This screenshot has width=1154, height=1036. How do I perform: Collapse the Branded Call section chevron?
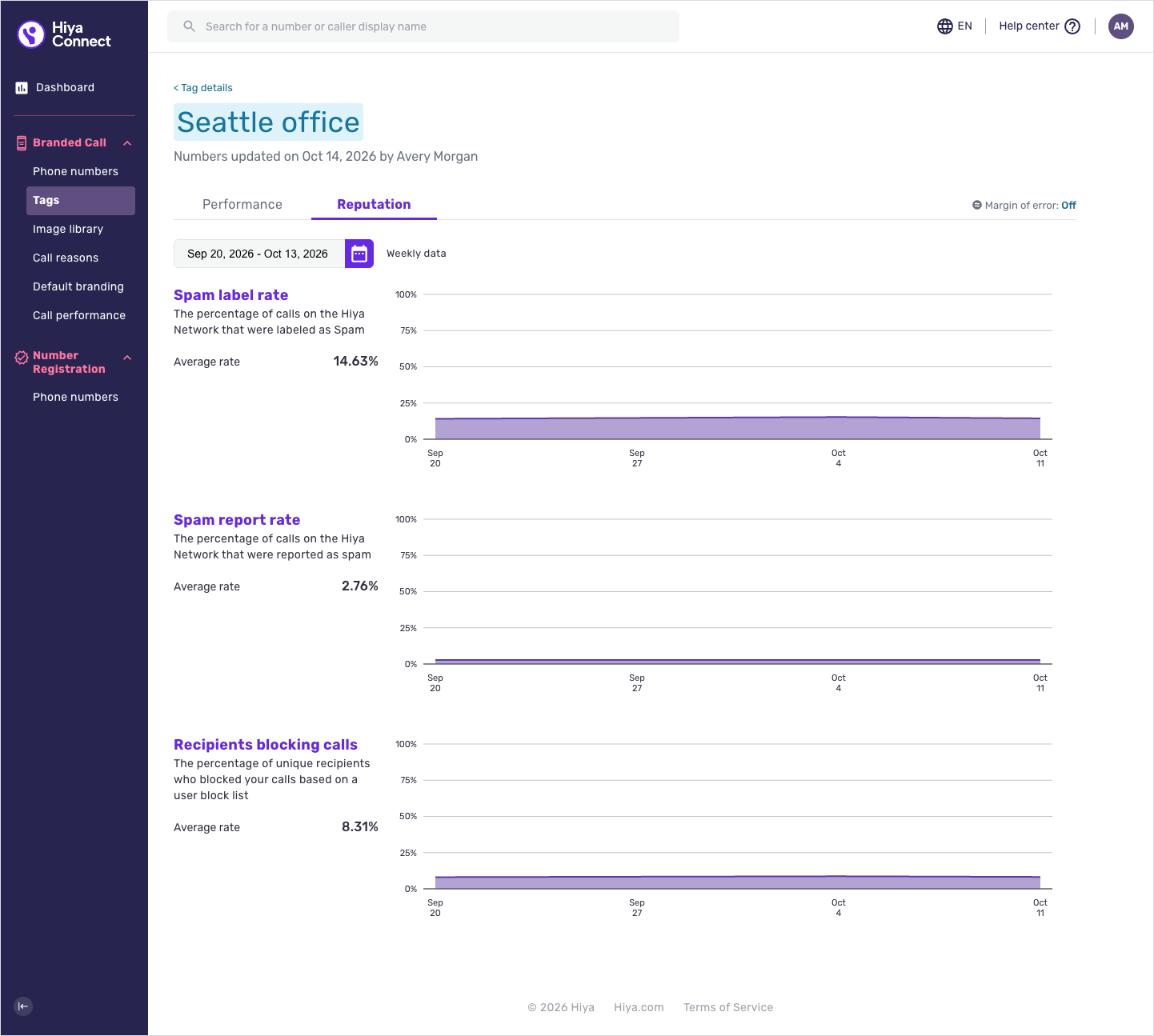click(127, 143)
